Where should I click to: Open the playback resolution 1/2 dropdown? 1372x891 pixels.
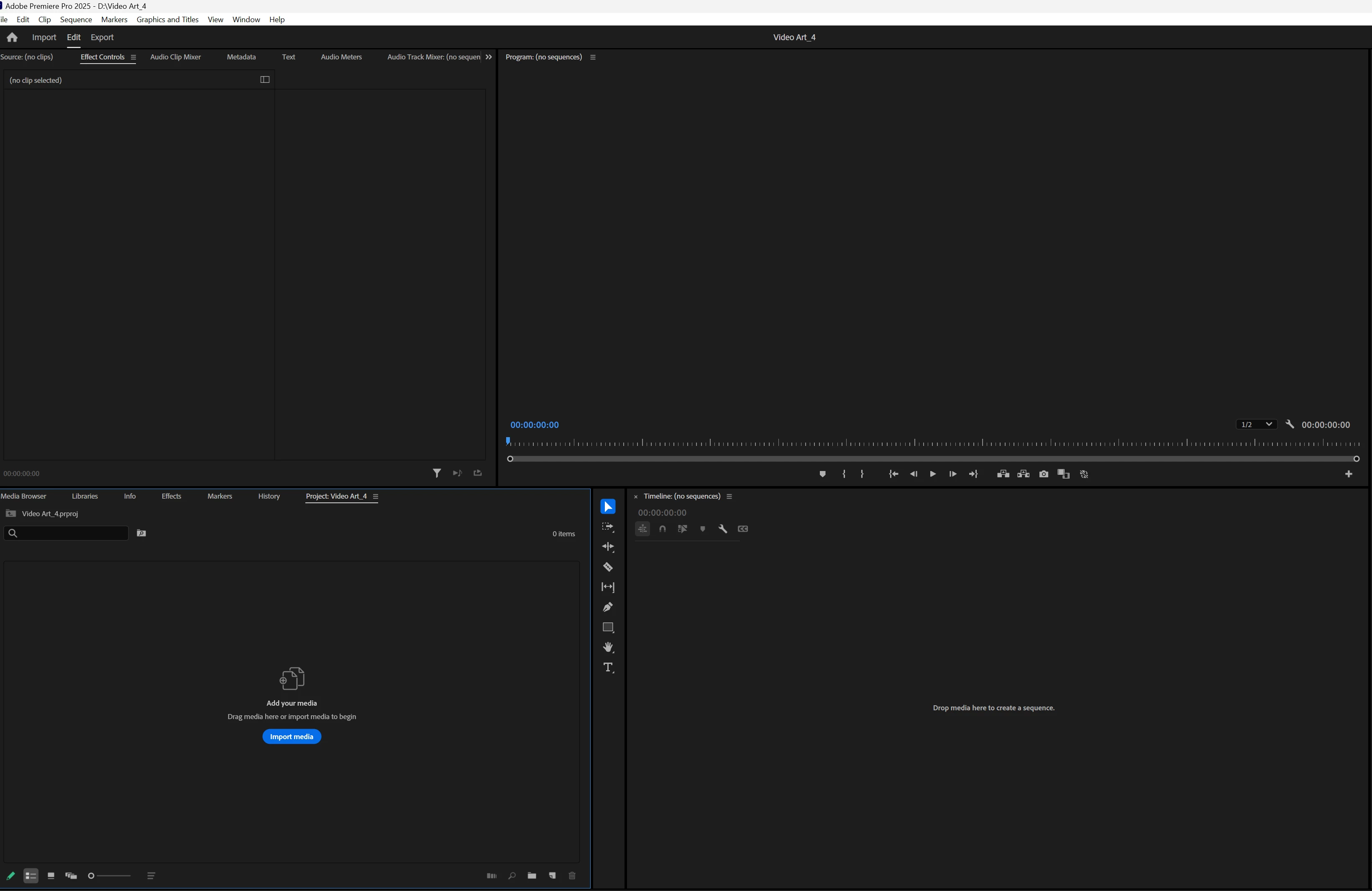point(1256,424)
